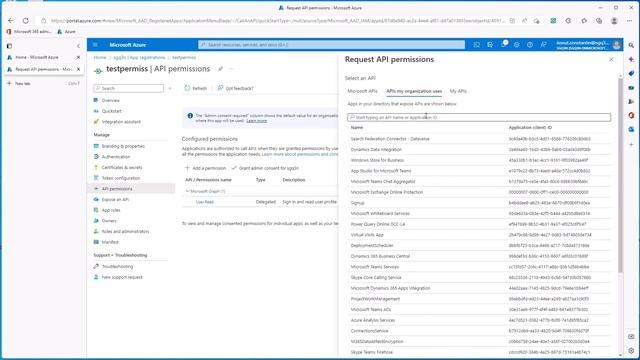Viewport: 640px width, 360px height.
Task: Add an app to the Edge sidebar plus
Action: tap(631, 144)
